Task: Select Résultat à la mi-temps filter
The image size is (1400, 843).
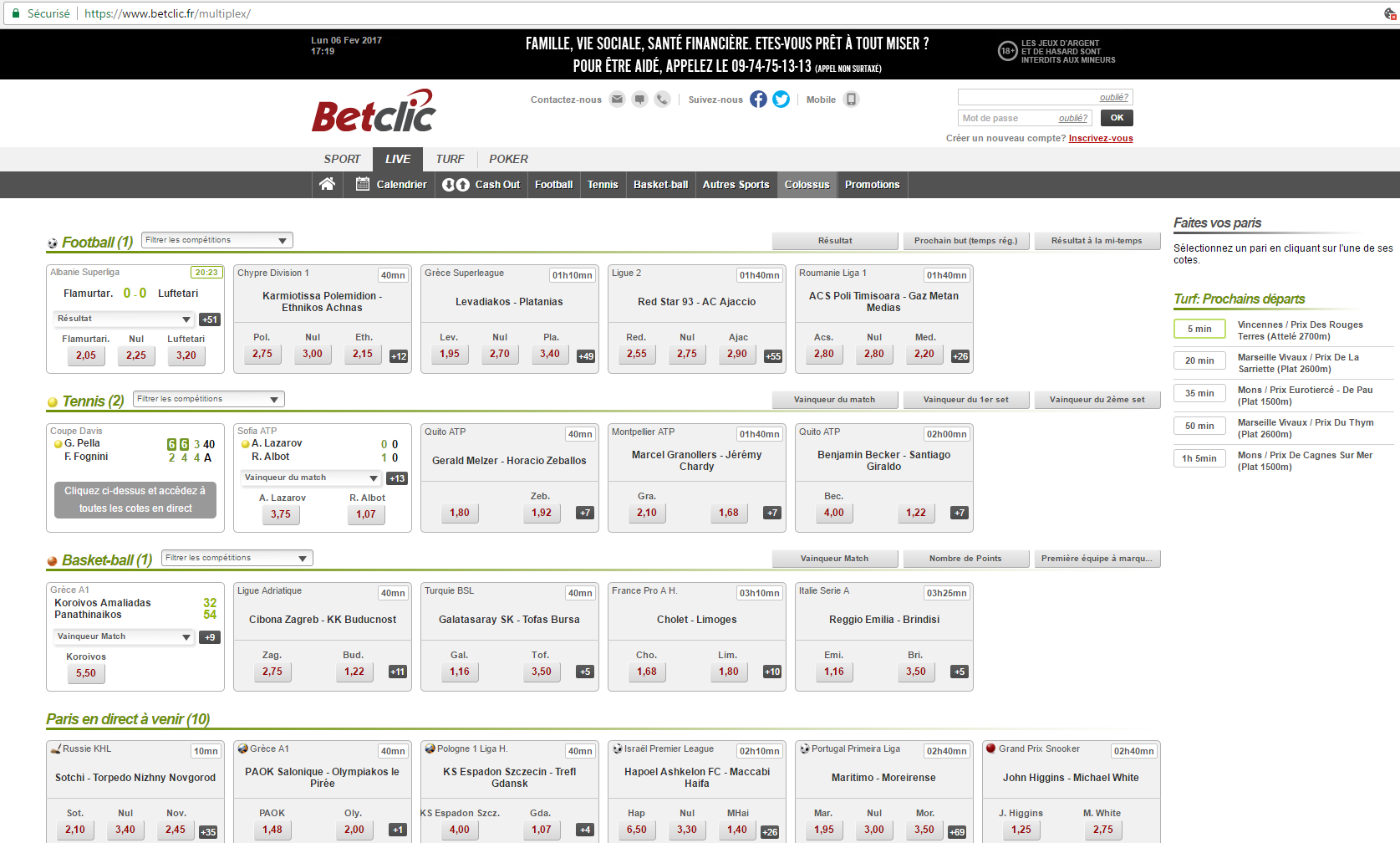Action: point(1097,241)
